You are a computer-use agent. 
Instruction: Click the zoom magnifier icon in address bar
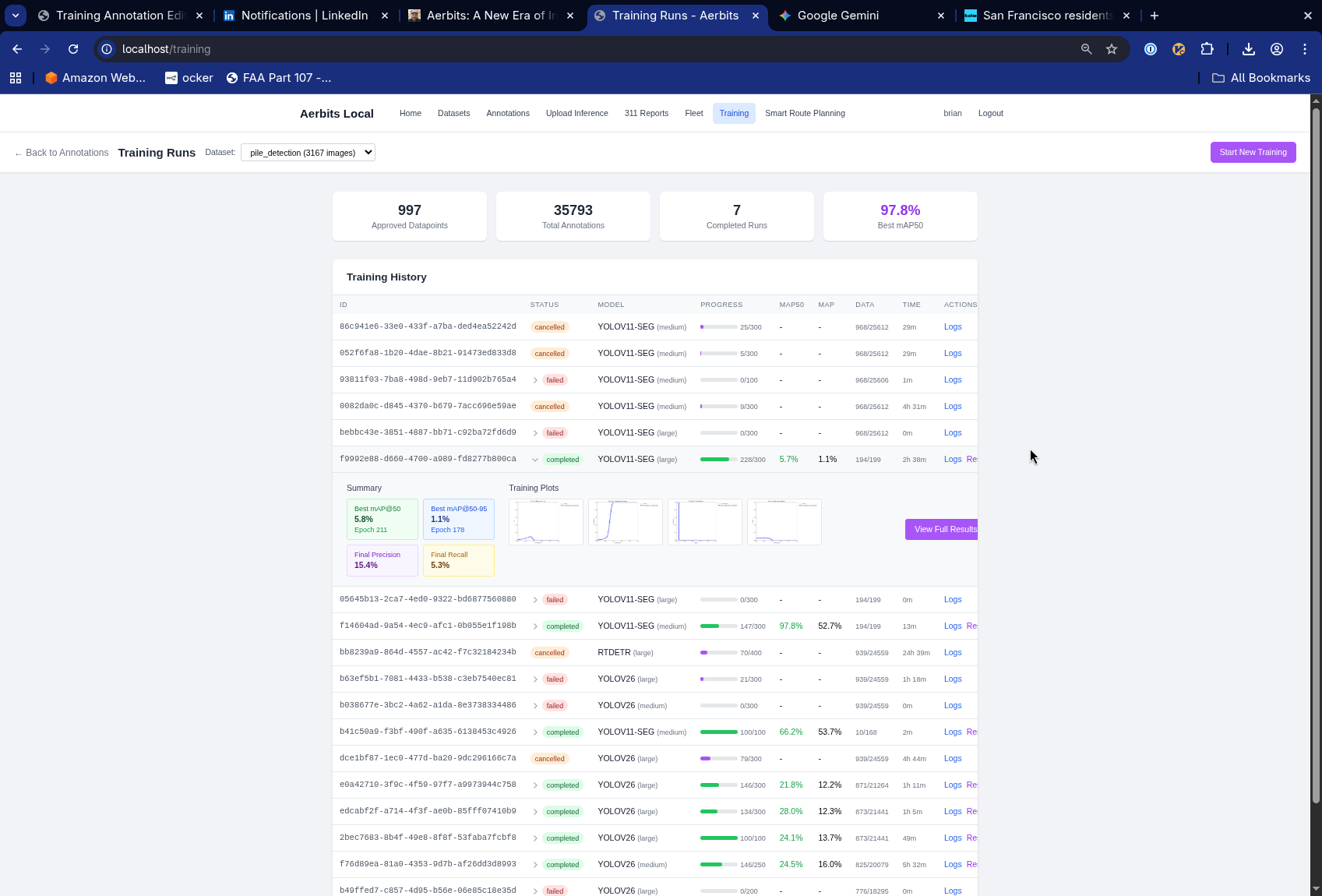tap(1086, 49)
